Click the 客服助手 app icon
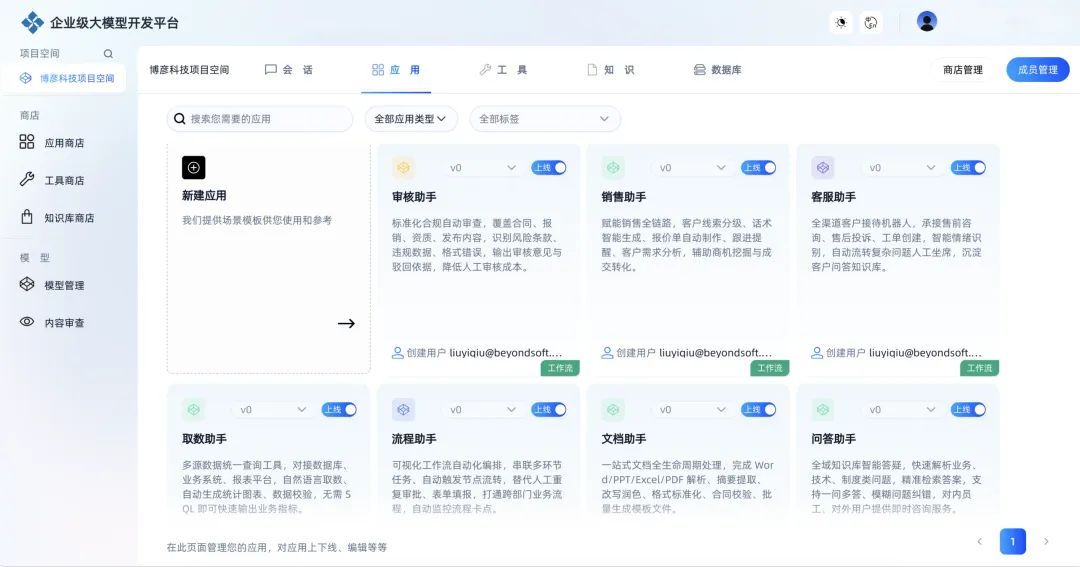1080x567 pixels. pyautogui.click(x=822, y=167)
